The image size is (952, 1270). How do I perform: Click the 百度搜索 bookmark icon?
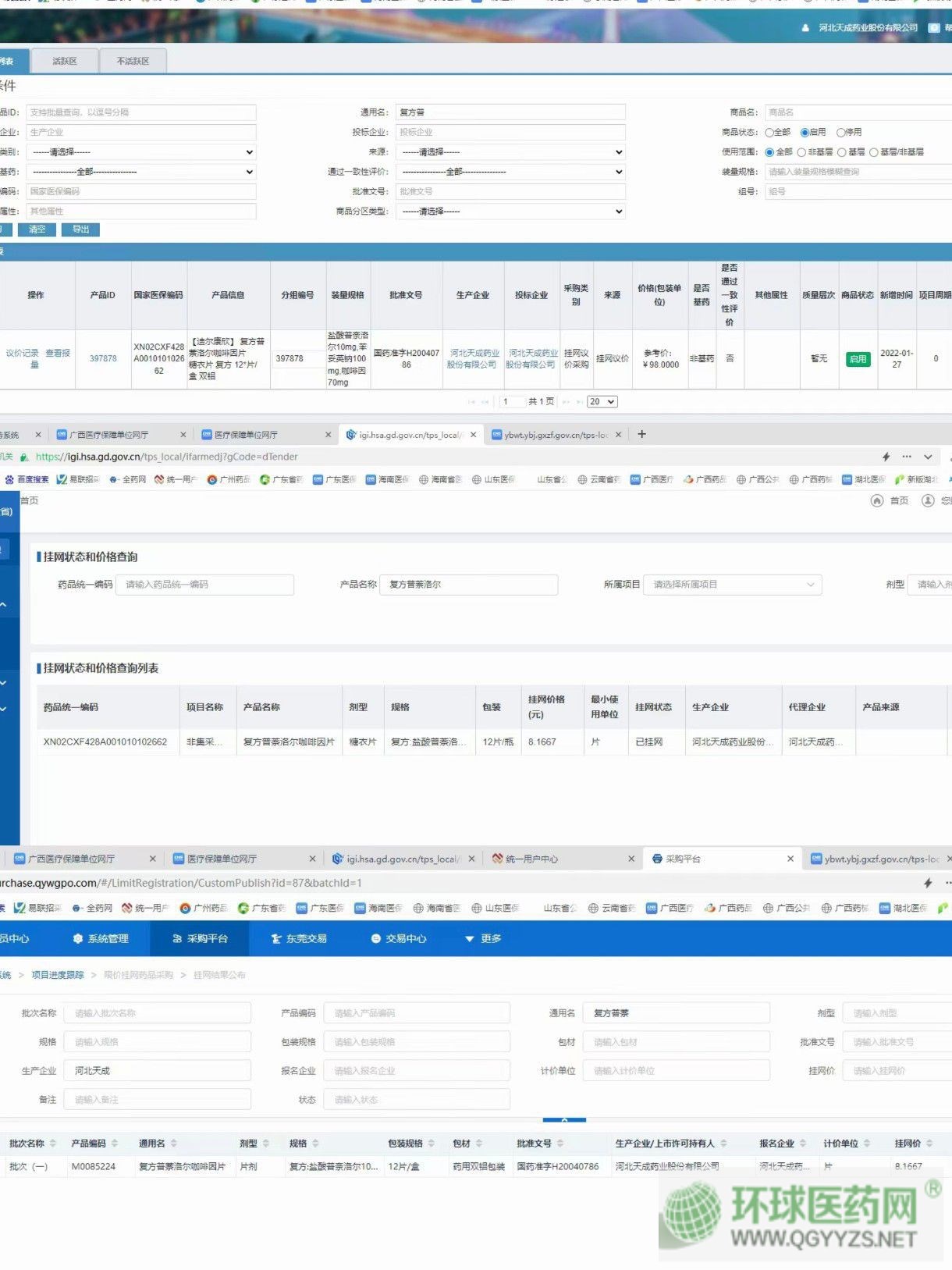pos(9,479)
